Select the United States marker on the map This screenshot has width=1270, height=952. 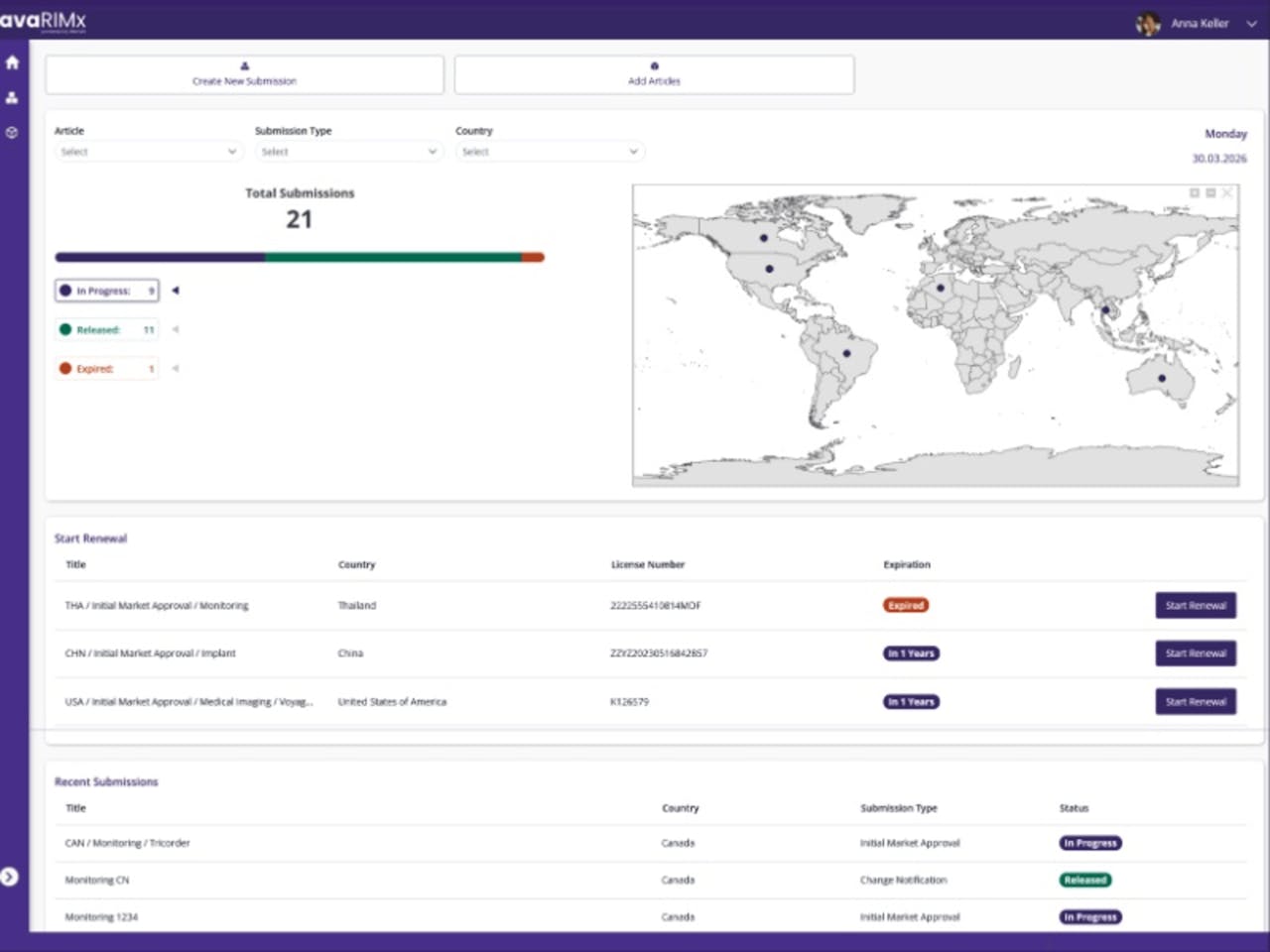770,269
